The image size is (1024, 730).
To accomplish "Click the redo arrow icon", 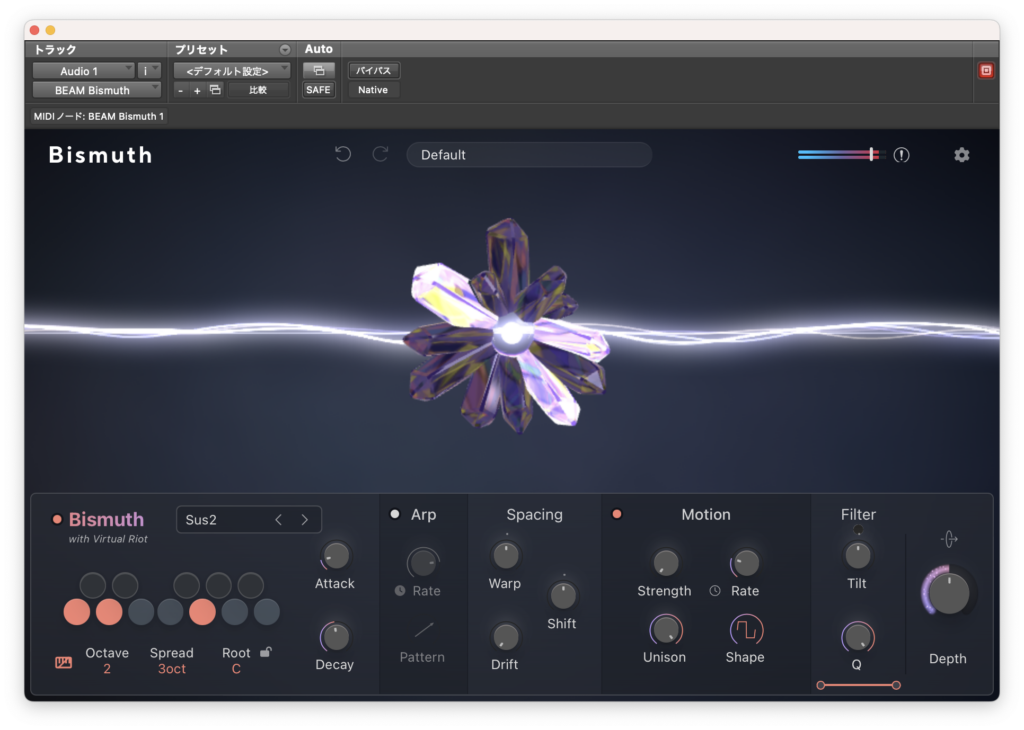I will pyautogui.click(x=380, y=154).
